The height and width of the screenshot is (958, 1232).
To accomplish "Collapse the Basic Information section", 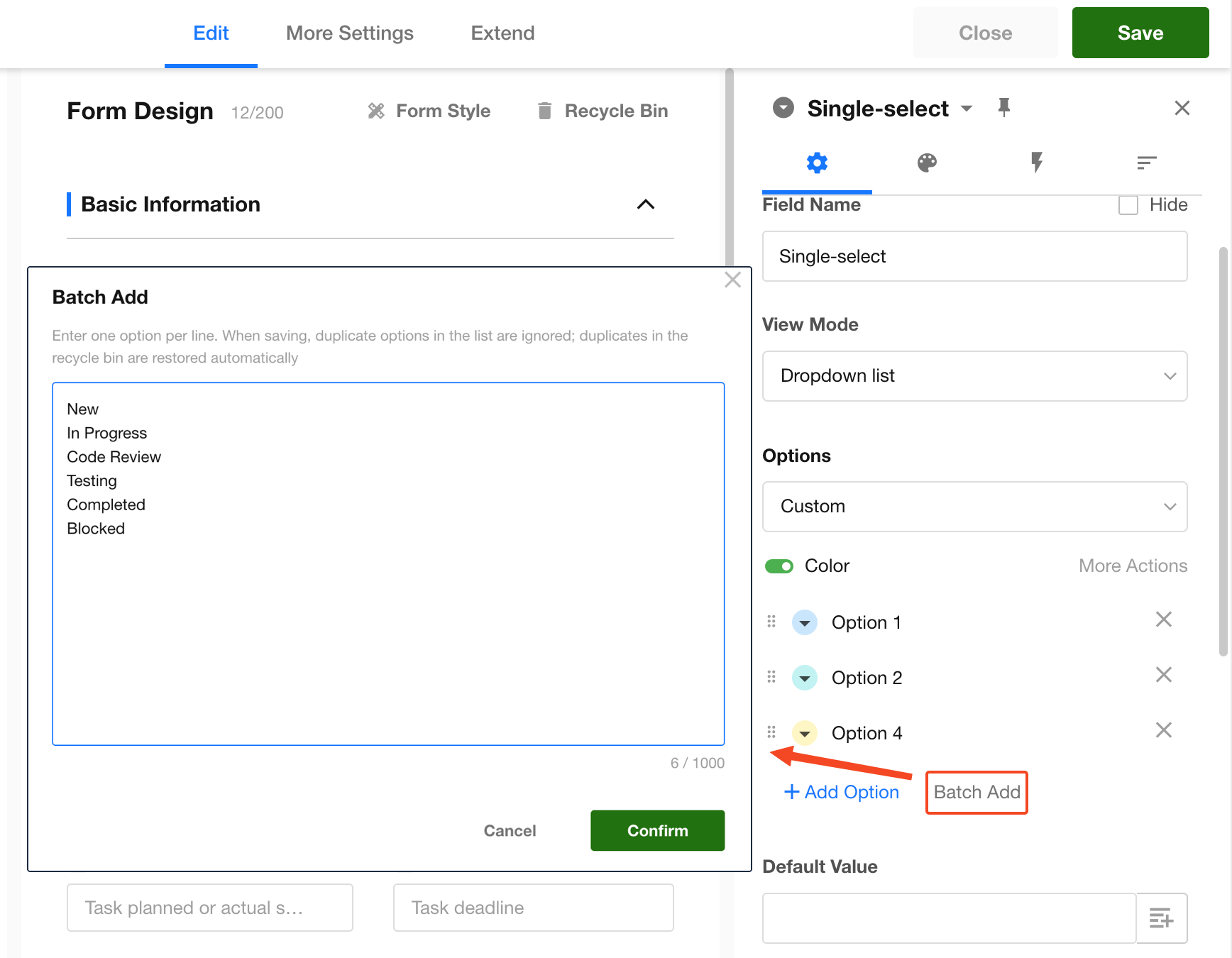I will coord(645,204).
